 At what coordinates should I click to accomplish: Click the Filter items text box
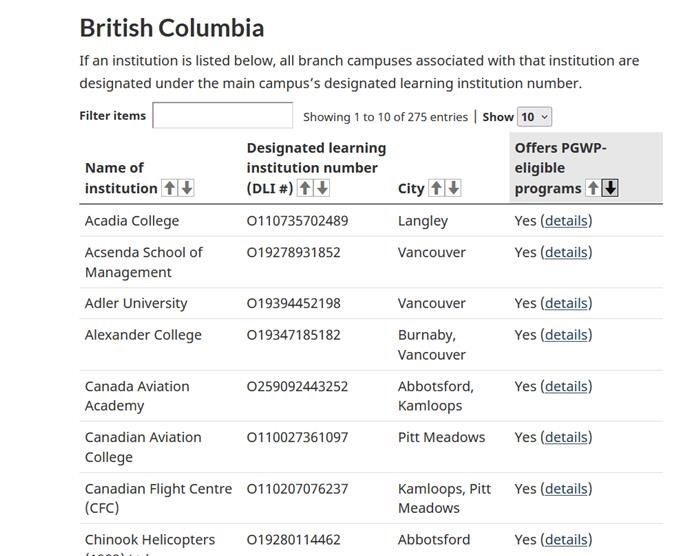223,116
